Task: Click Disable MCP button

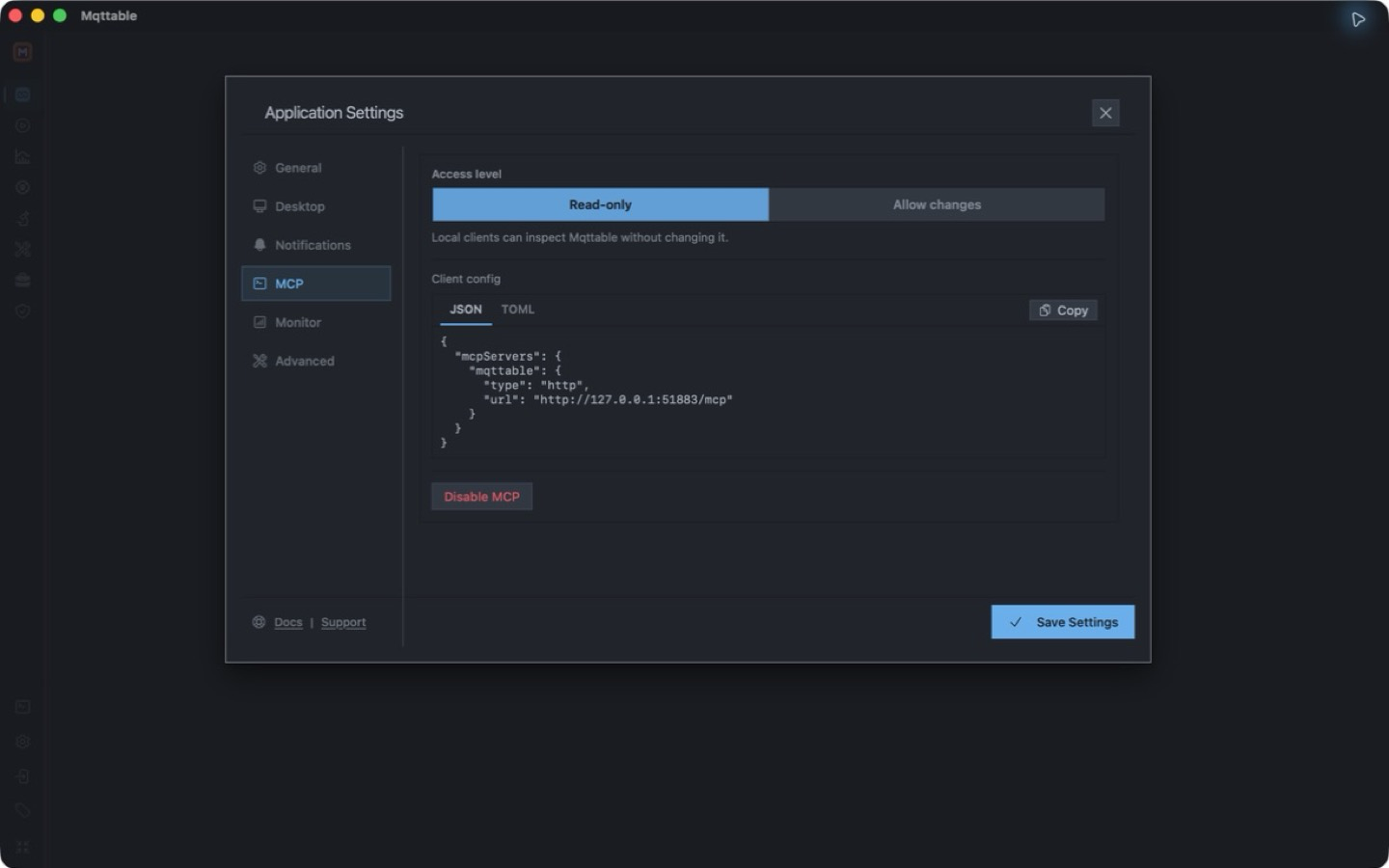Action: click(481, 497)
